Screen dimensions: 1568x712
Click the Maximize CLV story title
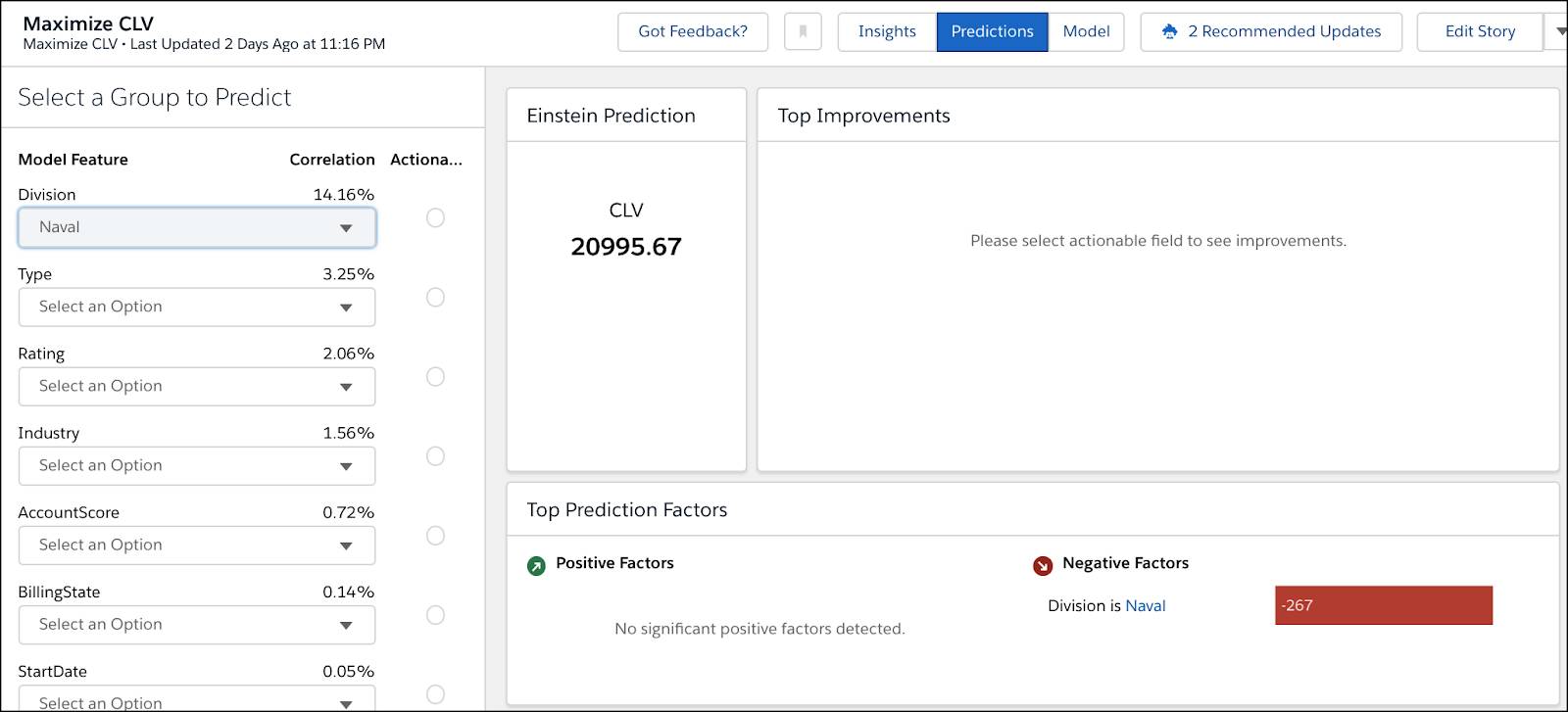pyautogui.click(x=88, y=24)
